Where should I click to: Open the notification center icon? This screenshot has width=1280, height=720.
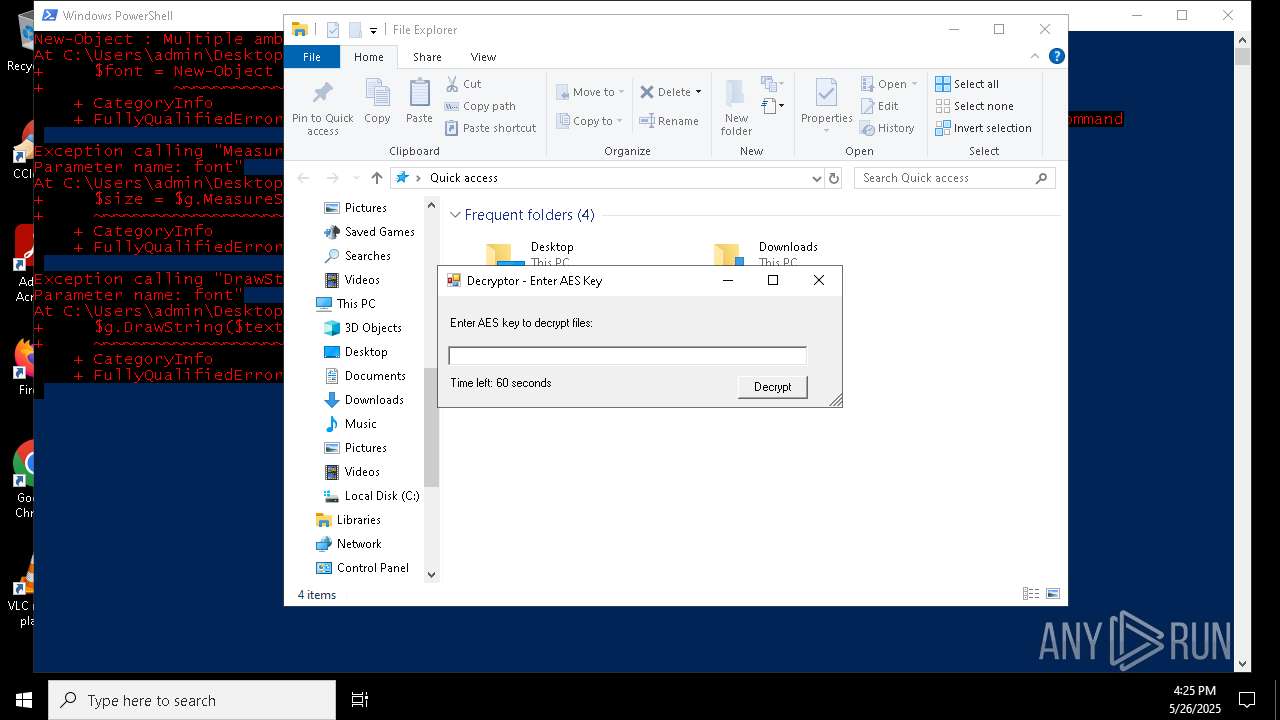coord(1247,699)
